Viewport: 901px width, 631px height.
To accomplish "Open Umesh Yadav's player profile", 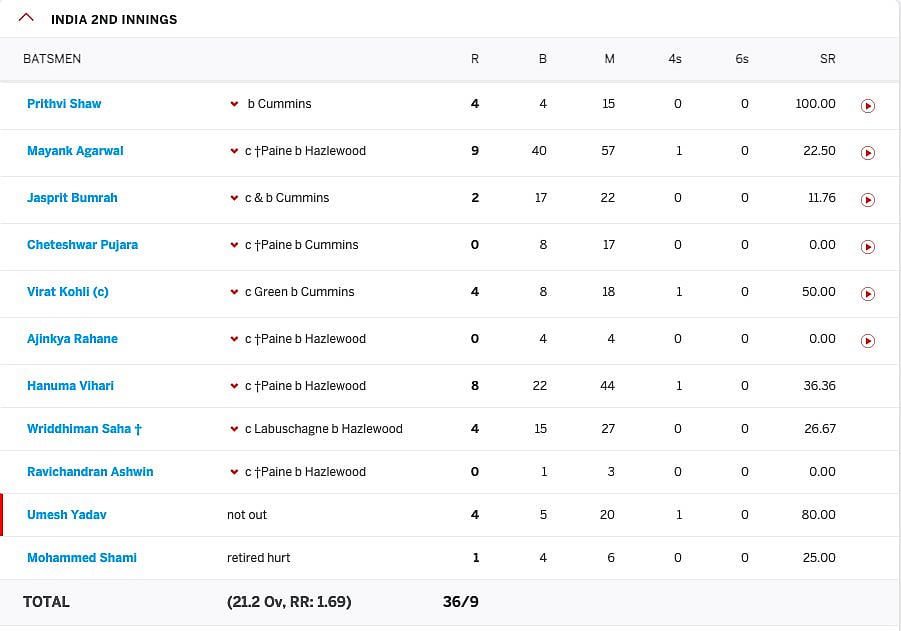I will coord(66,514).
